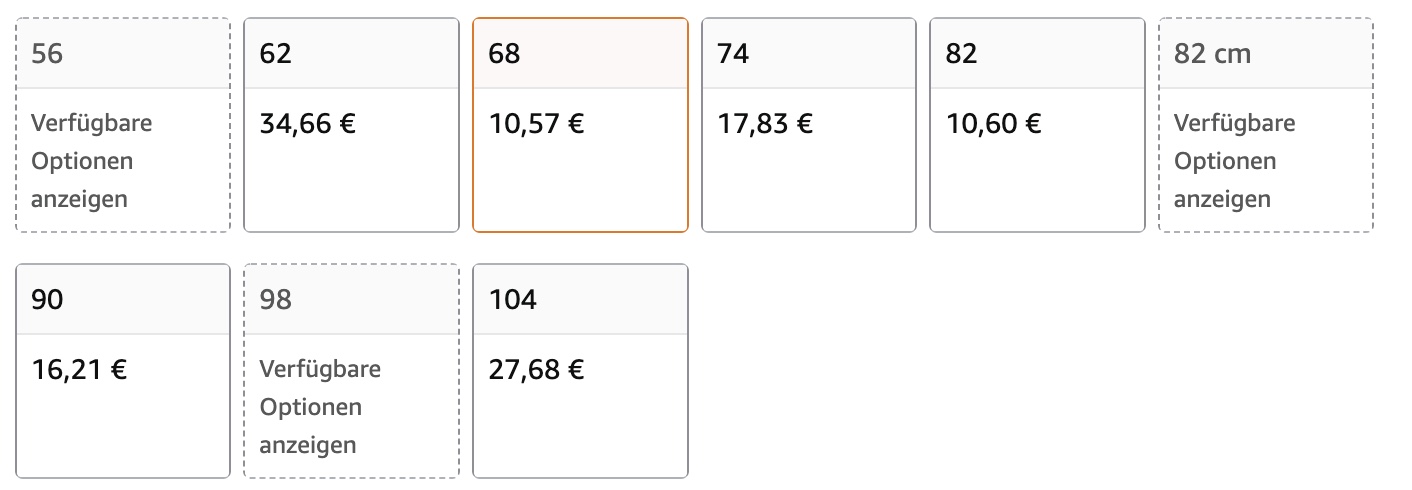Select the 17,83 € price text

point(765,124)
